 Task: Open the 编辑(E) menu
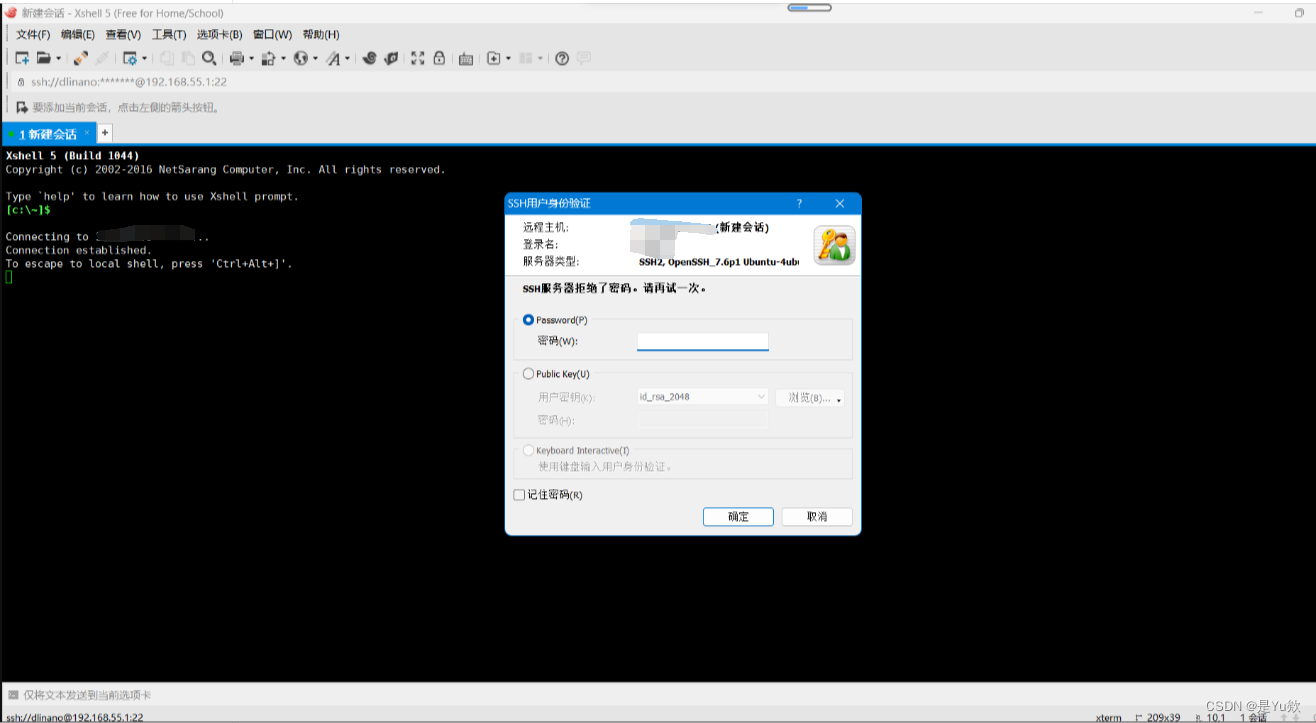coord(78,34)
